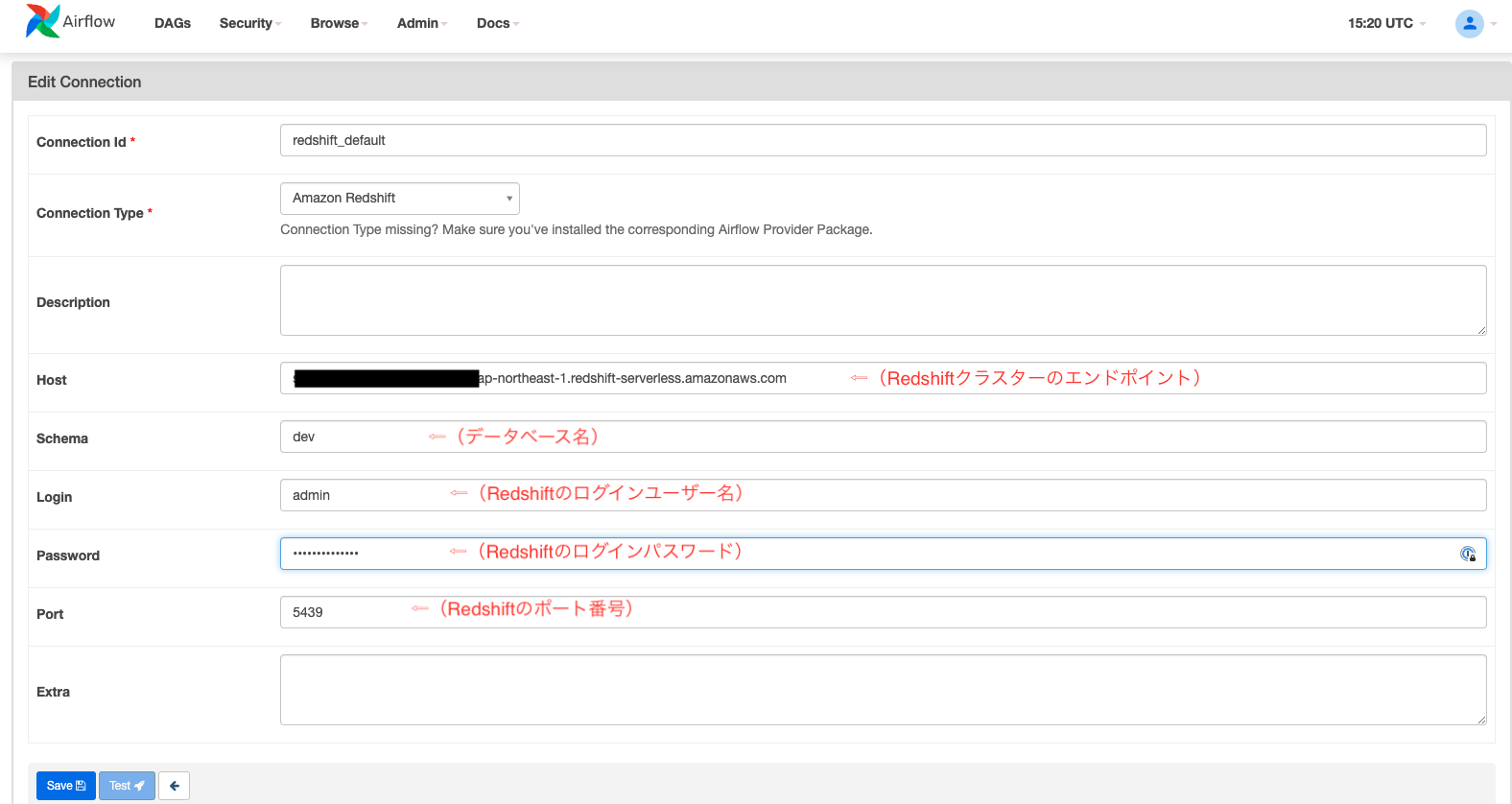Click into the Host input field
Image resolution: width=1512 pixels, height=804 pixels.
[884, 378]
